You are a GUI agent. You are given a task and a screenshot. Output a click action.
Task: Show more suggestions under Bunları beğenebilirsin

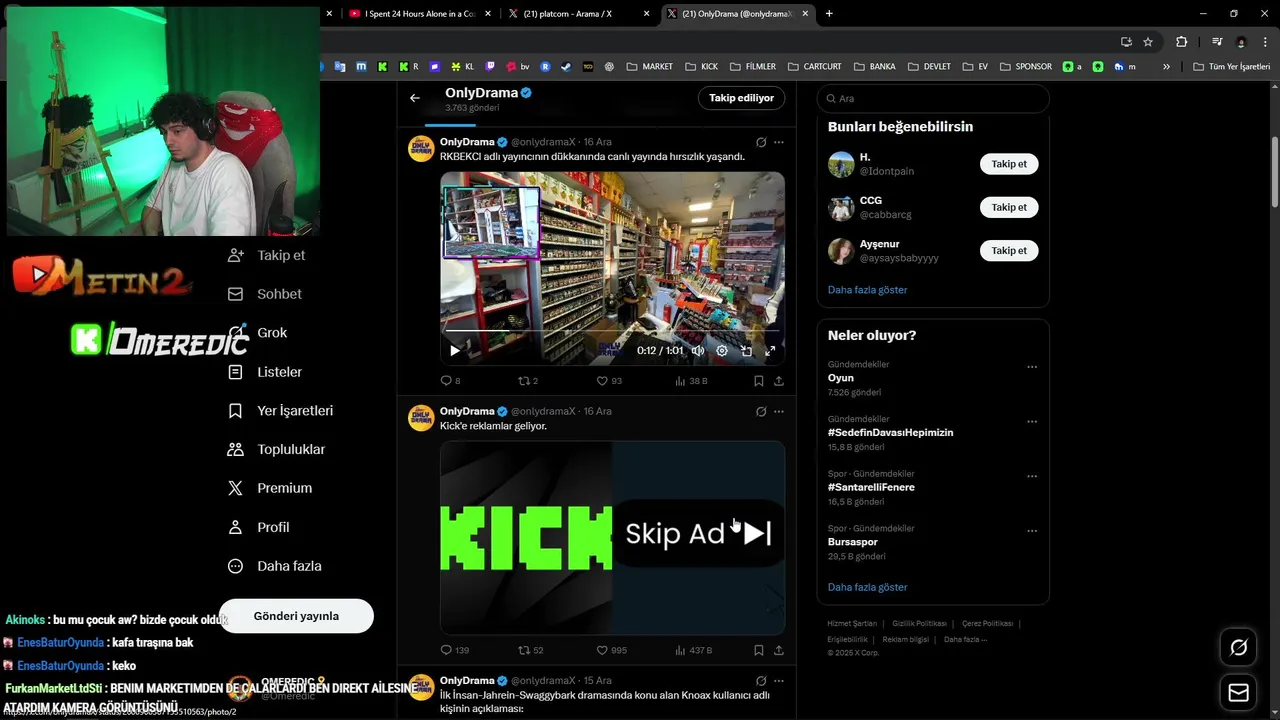[x=867, y=290]
